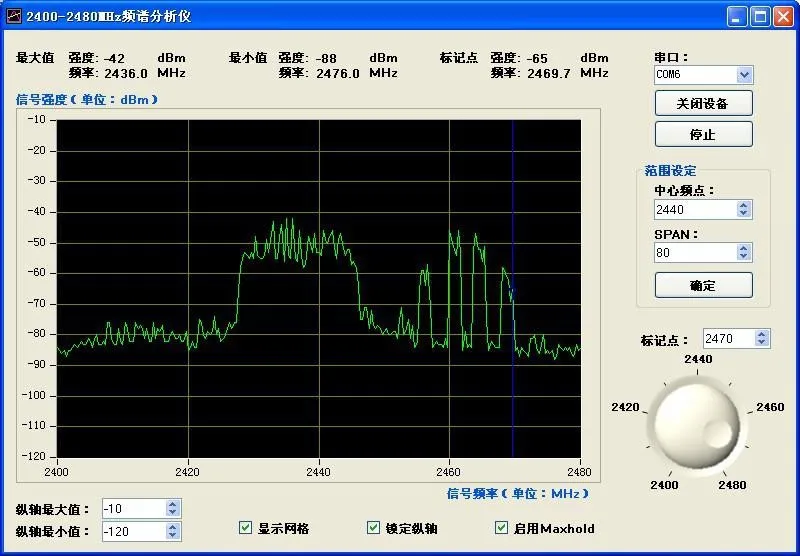This screenshot has width=800, height=556.
Task: Open the COM6 serial port dropdown
Action: coord(744,75)
